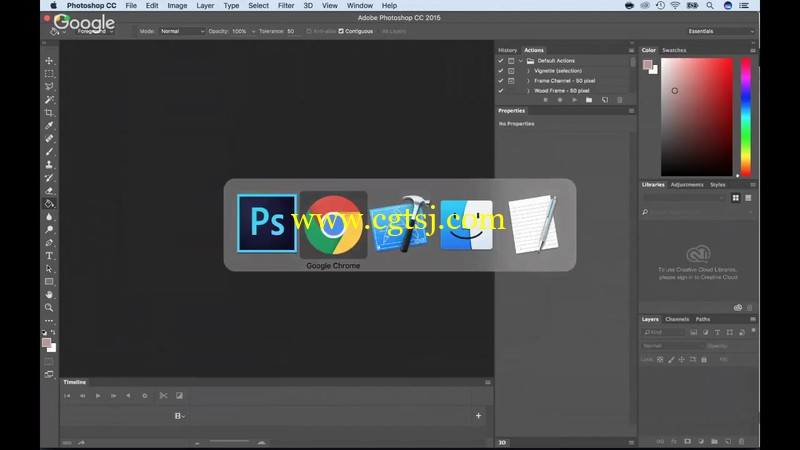Select the Crop tool

pos(49,113)
